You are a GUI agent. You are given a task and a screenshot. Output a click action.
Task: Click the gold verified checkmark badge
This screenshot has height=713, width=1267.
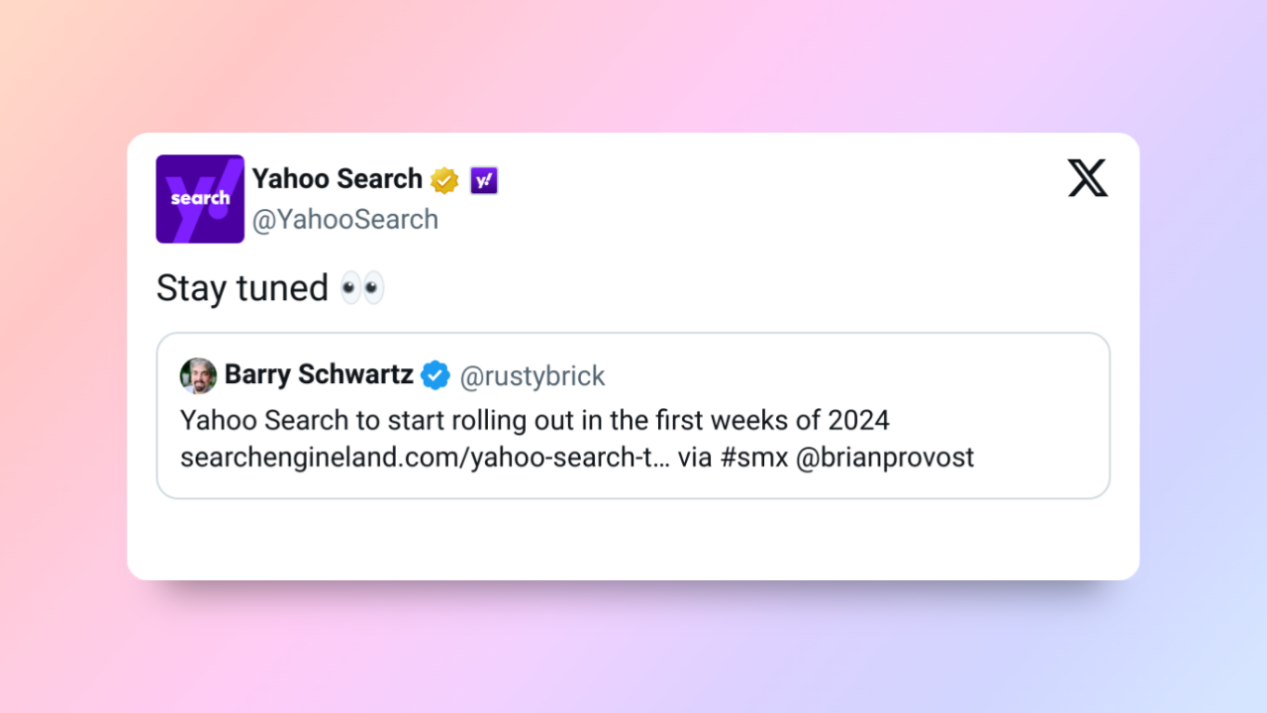pyautogui.click(x=444, y=180)
